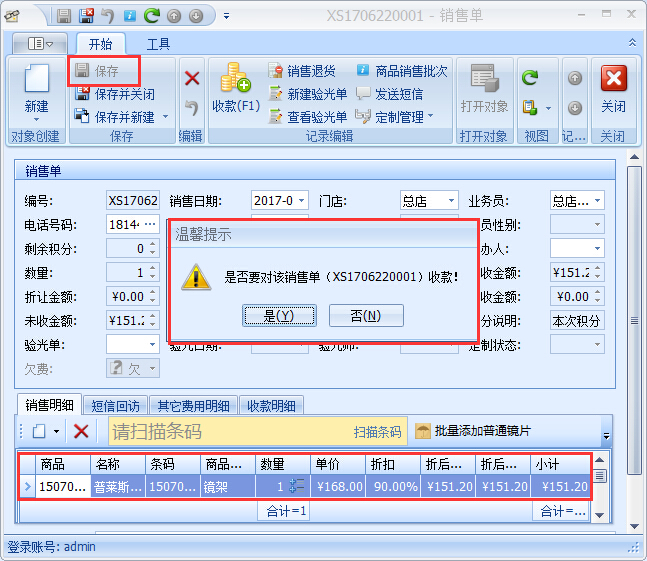647x561 pixels.
Task: Confirm payment with 是(Y) button
Action: (x=279, y=316)
